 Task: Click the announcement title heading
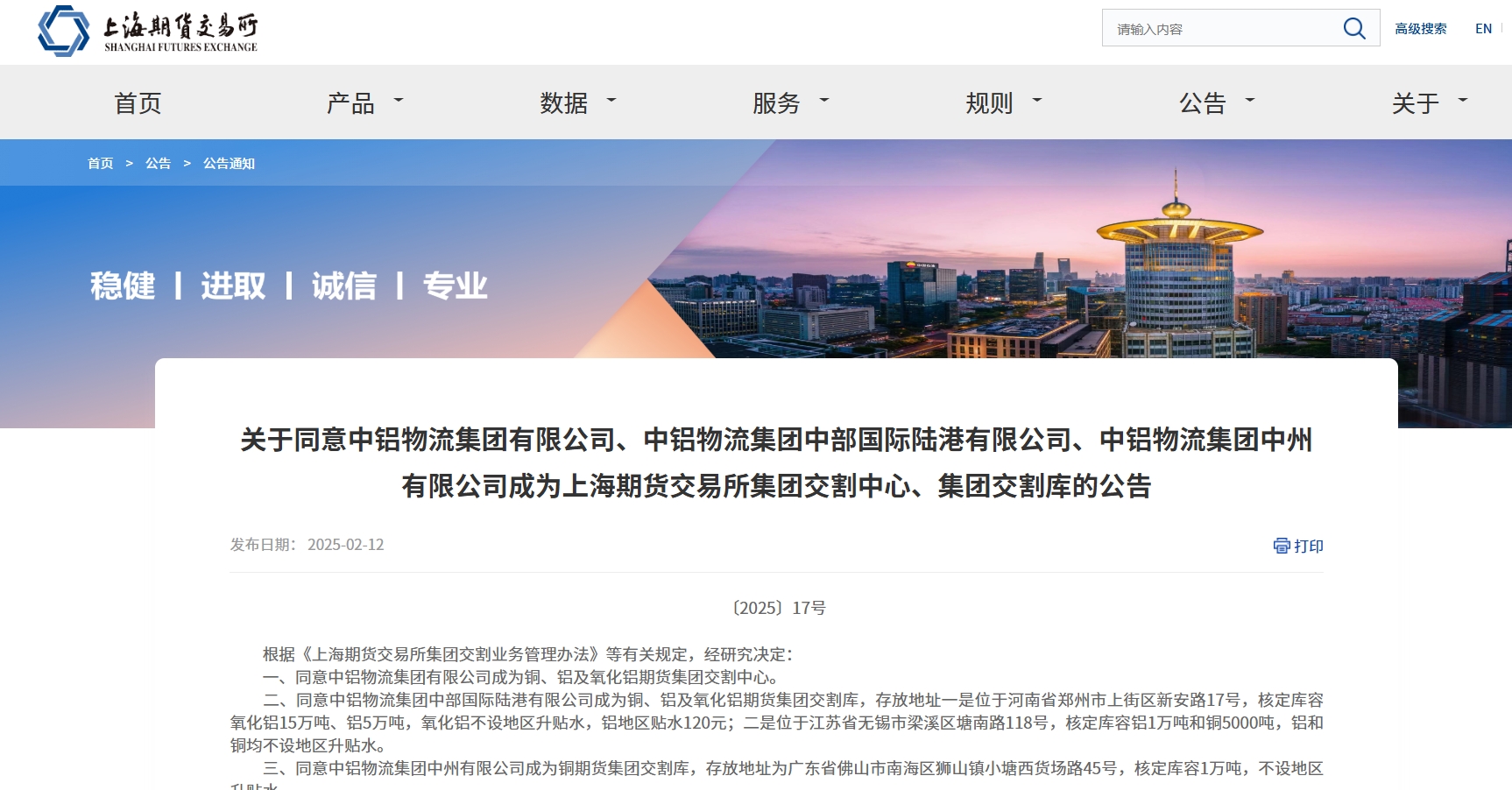point(776,462)
